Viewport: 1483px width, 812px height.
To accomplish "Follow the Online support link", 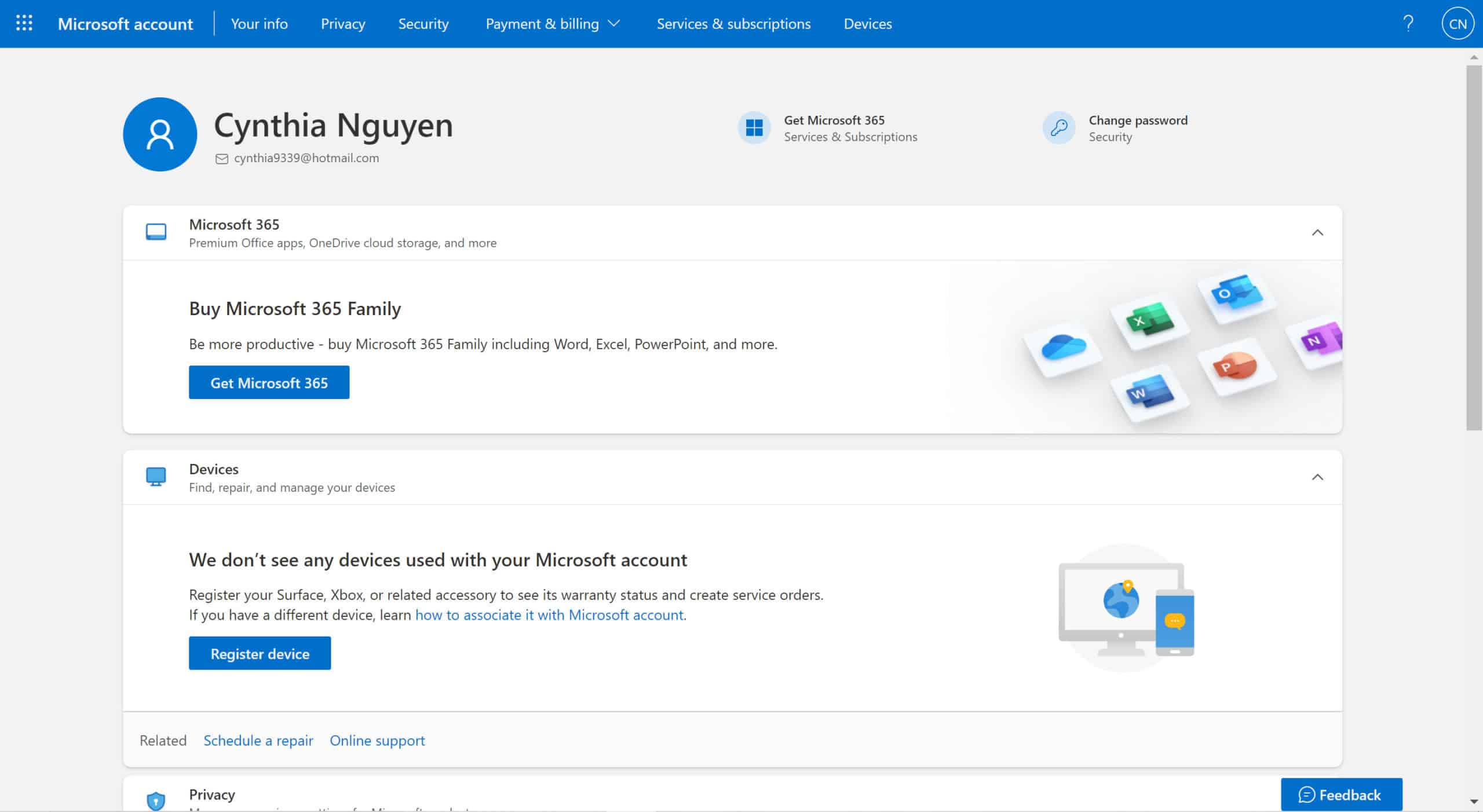I will pos(377,741).
